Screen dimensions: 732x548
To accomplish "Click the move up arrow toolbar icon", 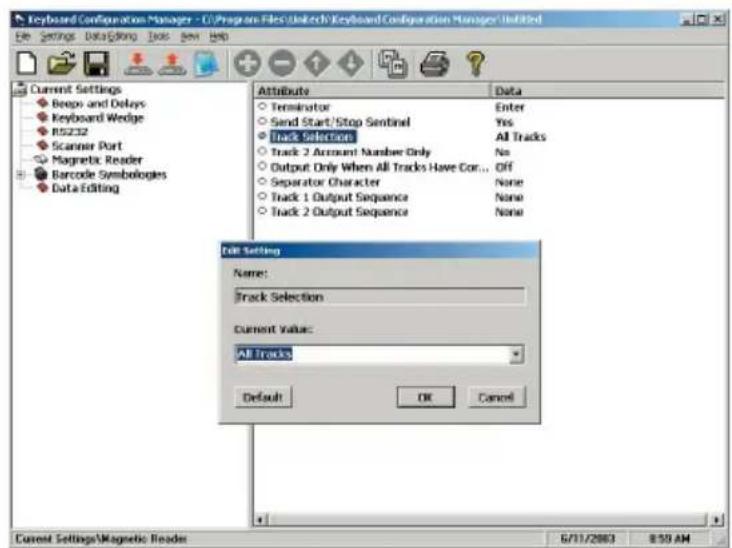I will tap(317, 63).
